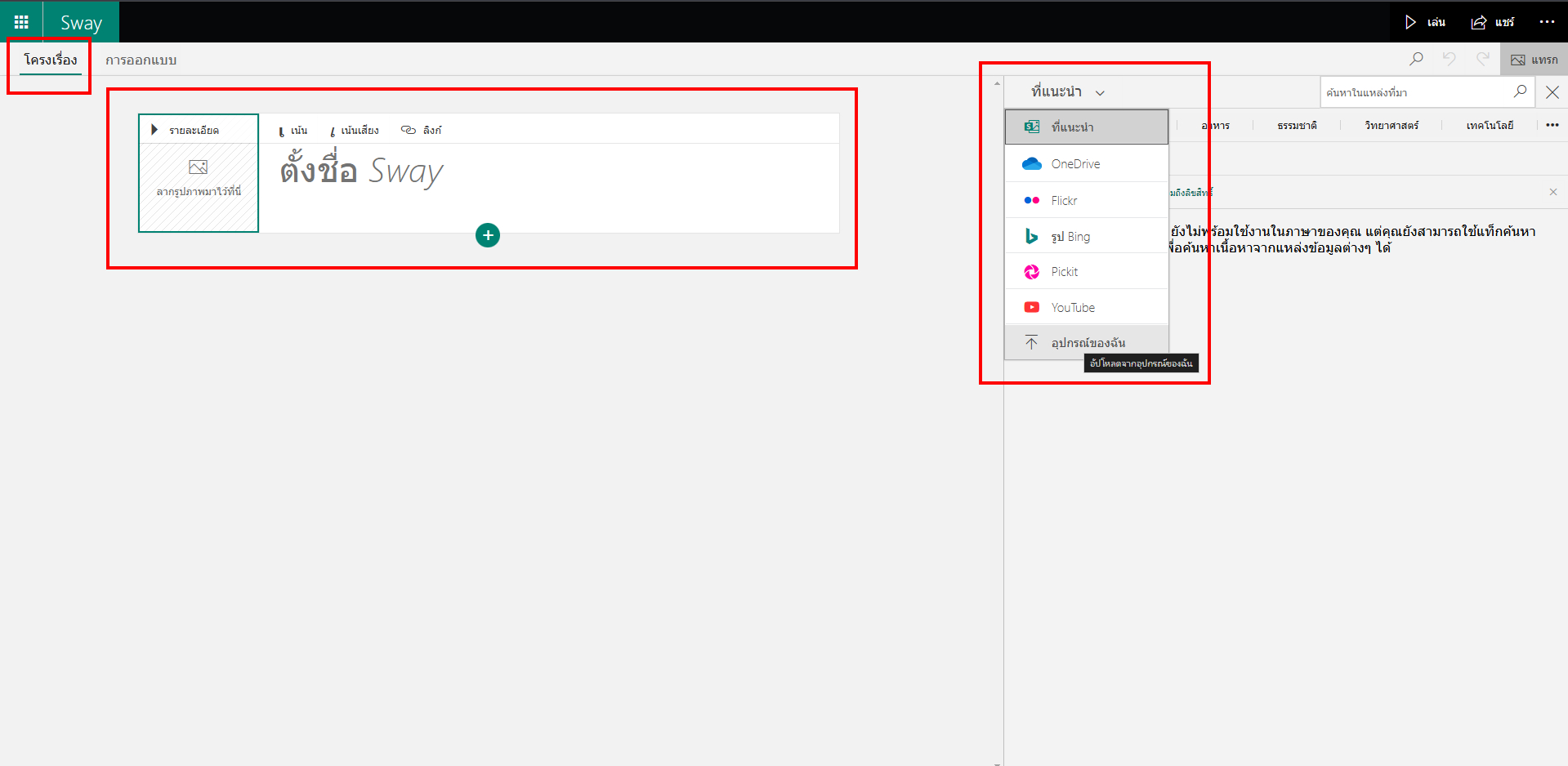Select อุปกรณ์ของฉัน upload option
1568x766 pixels.
[x=1087, y=342]
